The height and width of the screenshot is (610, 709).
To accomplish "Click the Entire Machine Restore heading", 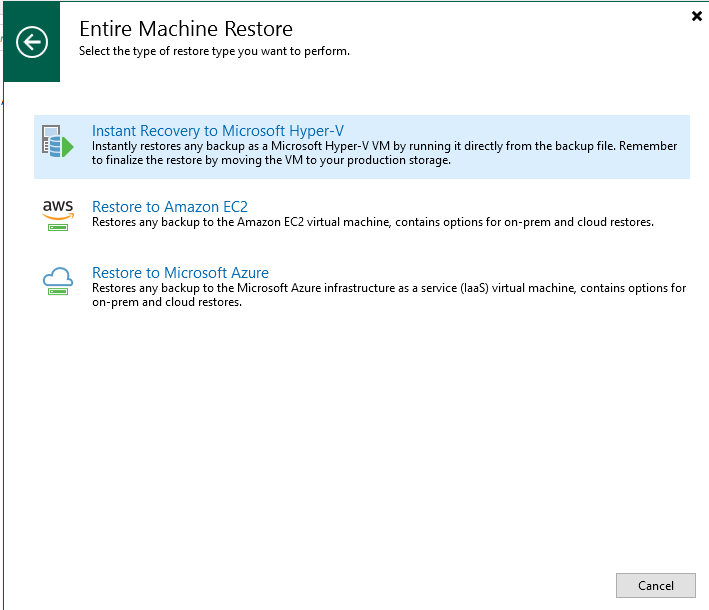I will point(186,29).
